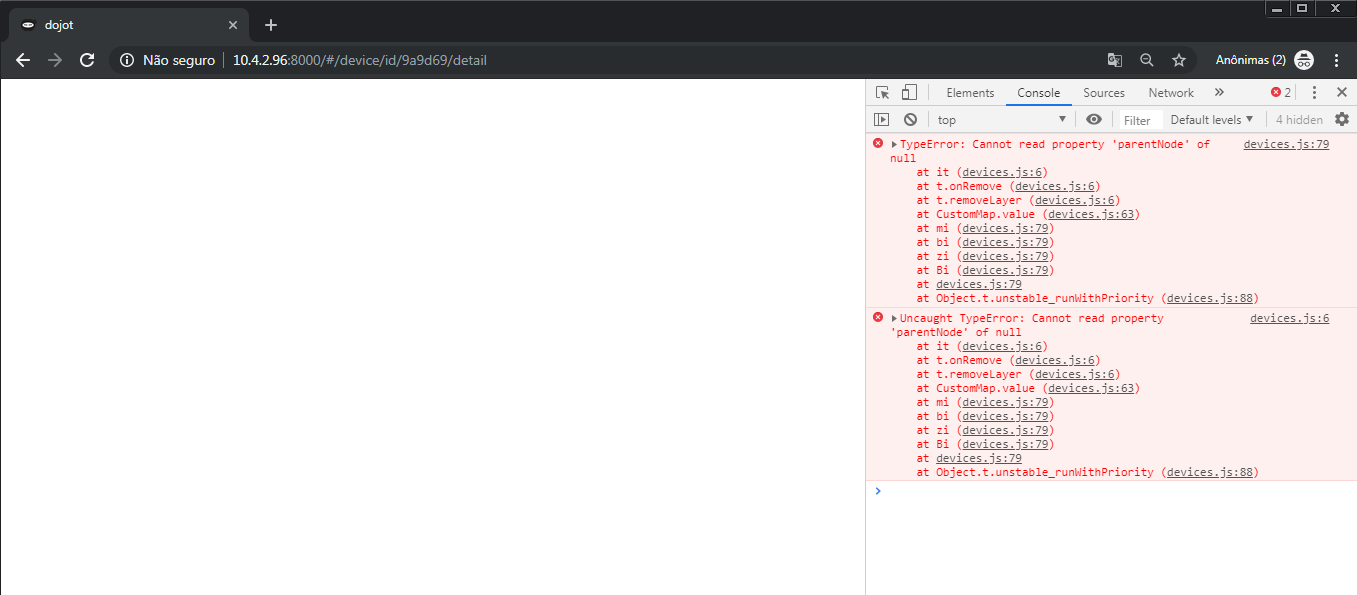
Task: Bookmark this page with the star icon
Action: pos(1179,60)
